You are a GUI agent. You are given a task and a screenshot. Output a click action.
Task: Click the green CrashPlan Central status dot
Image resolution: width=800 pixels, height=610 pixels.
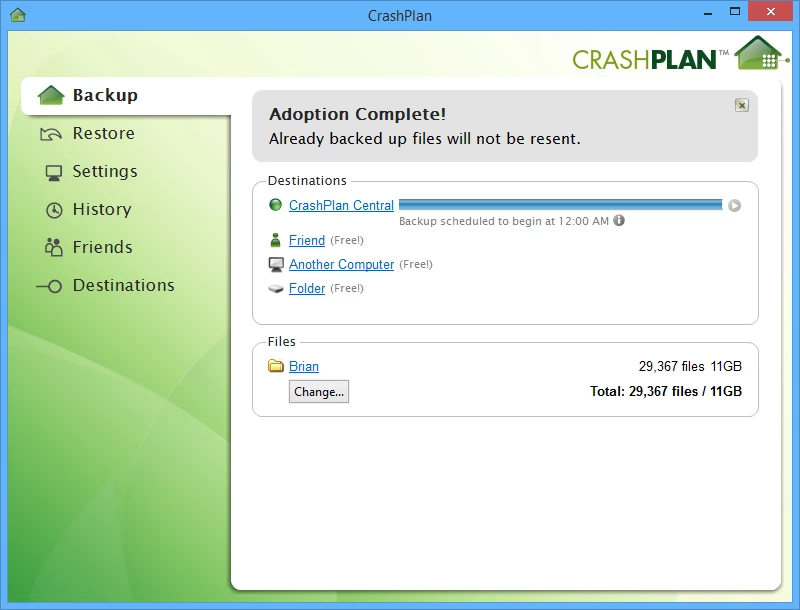pyautogui.click(x=276, y=205)
